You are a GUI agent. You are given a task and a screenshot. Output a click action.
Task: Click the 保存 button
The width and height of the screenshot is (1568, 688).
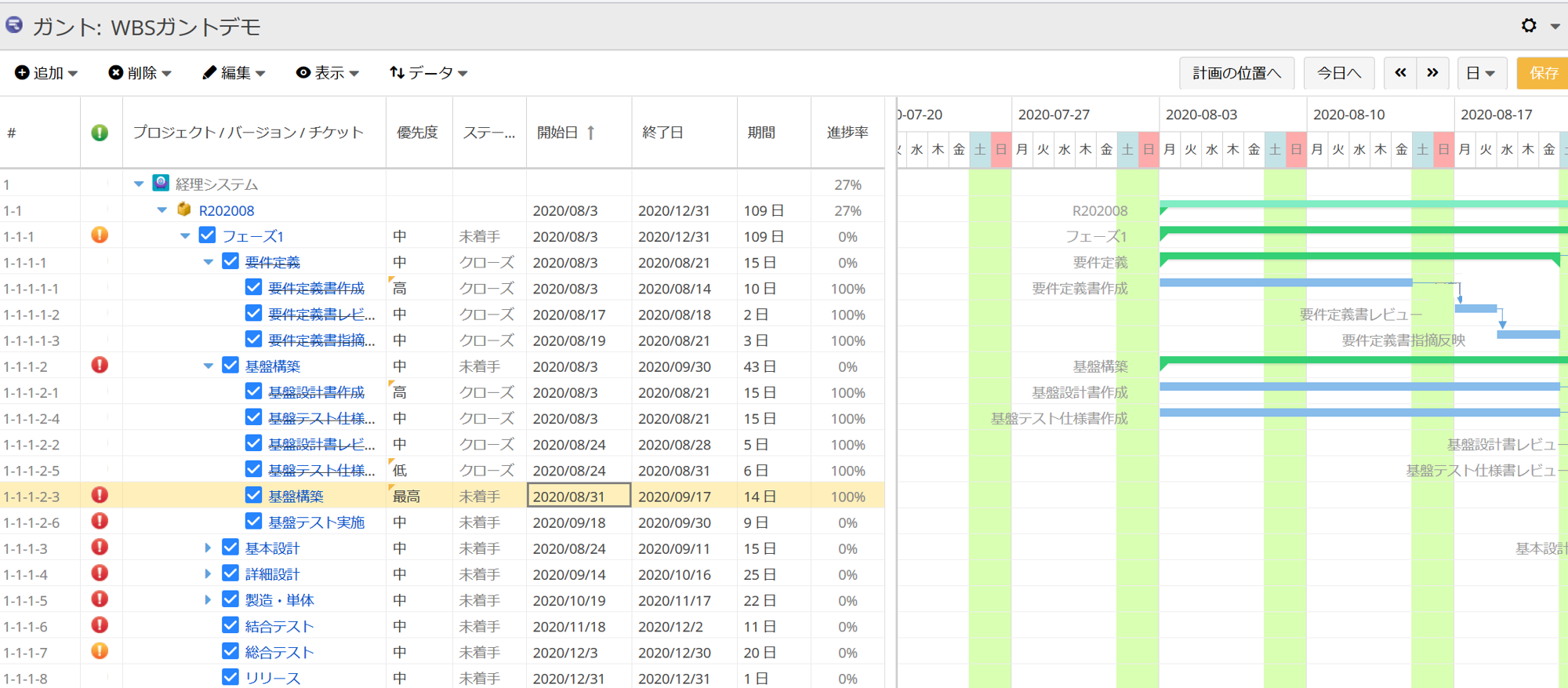click(1543, 73)
